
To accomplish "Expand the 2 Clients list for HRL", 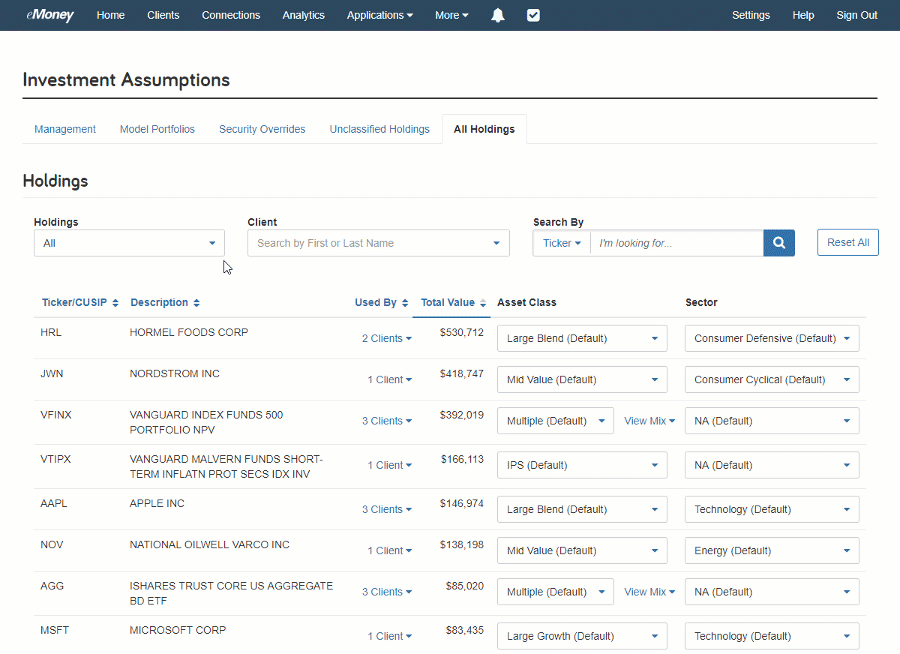I will [x=386, y=339].
